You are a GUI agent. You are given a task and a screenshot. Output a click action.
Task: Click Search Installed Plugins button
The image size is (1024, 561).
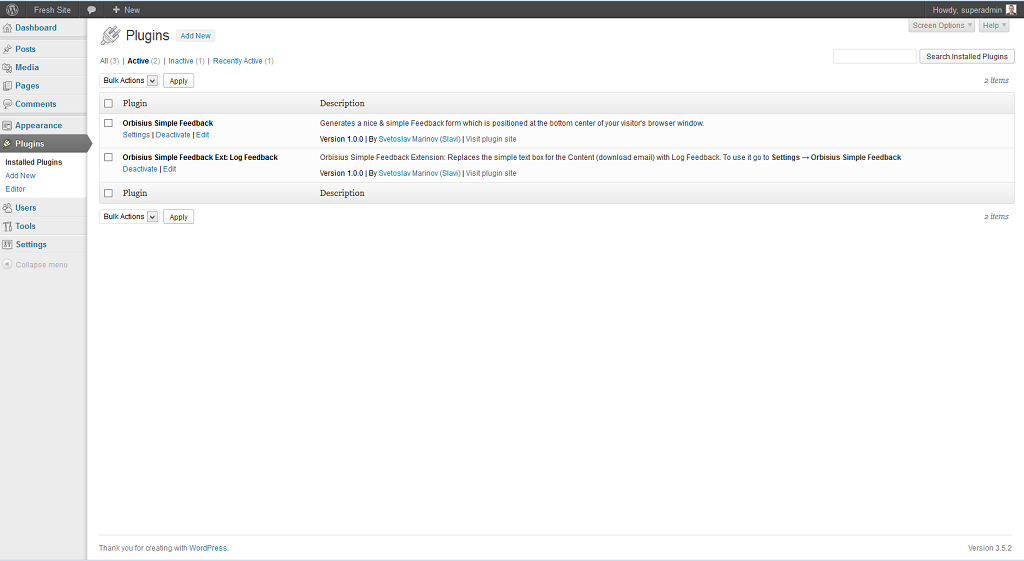coord(967,57)
